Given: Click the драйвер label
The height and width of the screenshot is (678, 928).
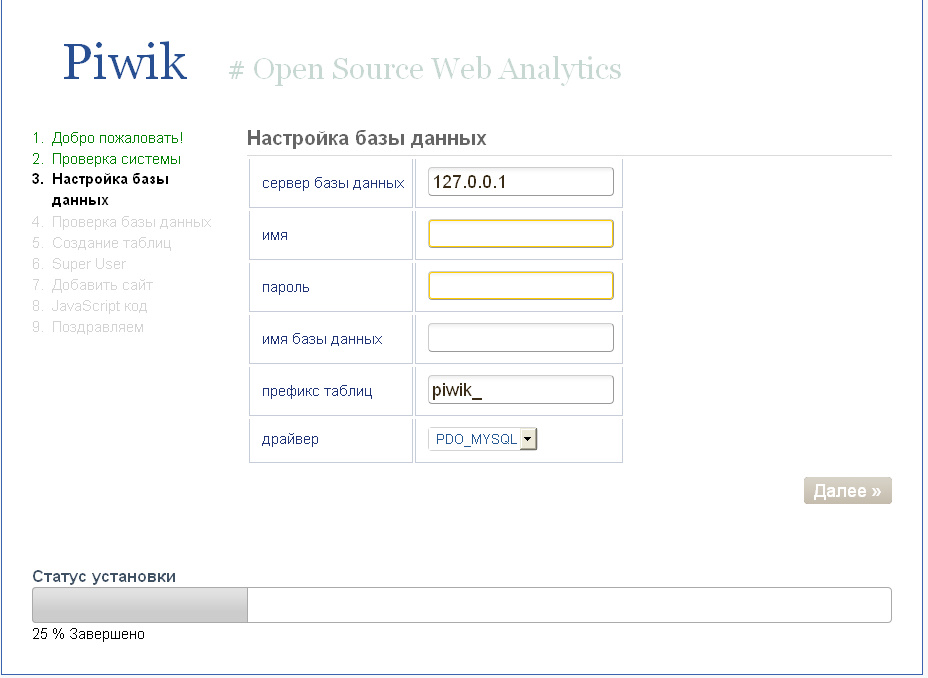Looking at the screenshot, I should click(290, 440).
